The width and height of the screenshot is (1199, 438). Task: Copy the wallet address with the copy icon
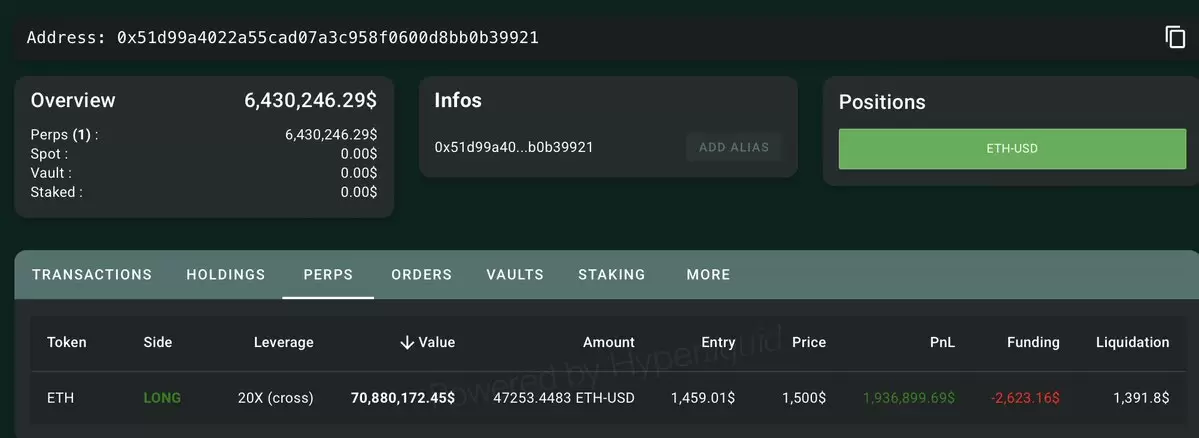pos(1175,37)
